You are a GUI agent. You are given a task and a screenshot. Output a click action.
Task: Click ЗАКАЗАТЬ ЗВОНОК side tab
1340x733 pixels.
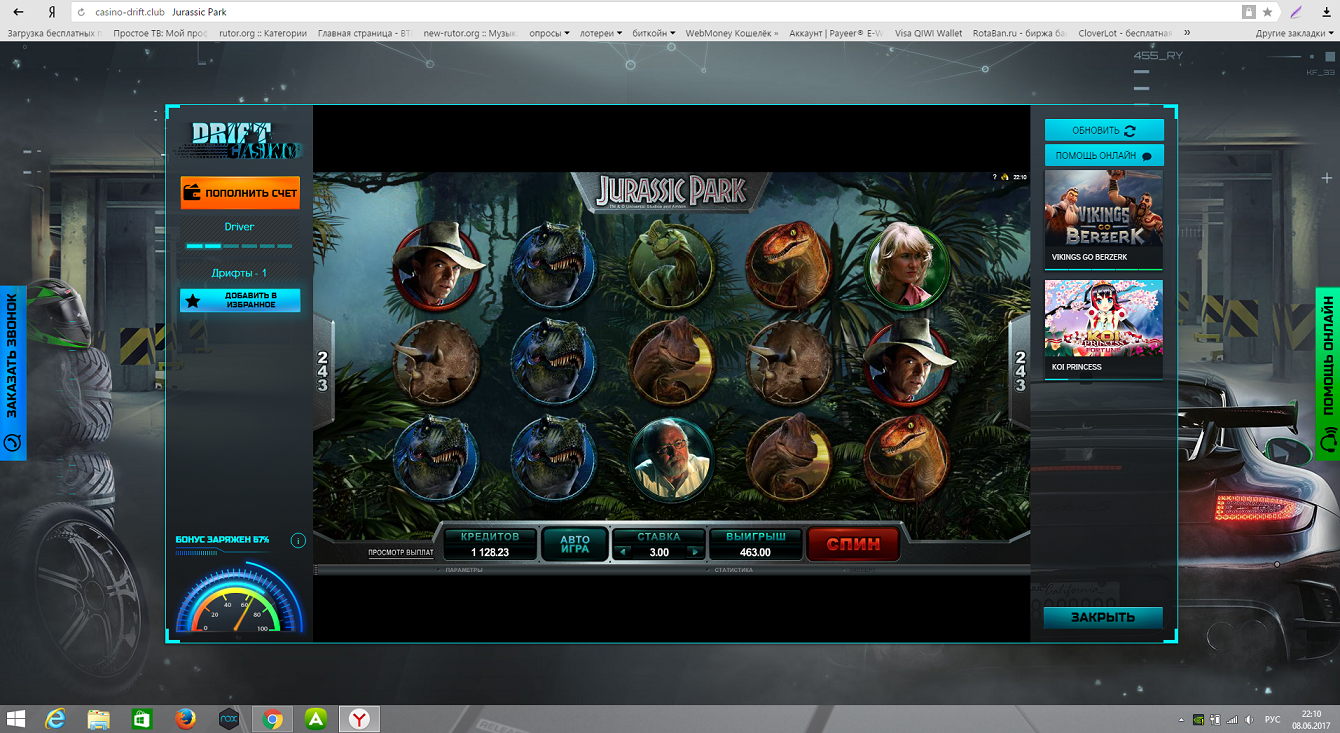pyautogui.click(x=12, y=373)
